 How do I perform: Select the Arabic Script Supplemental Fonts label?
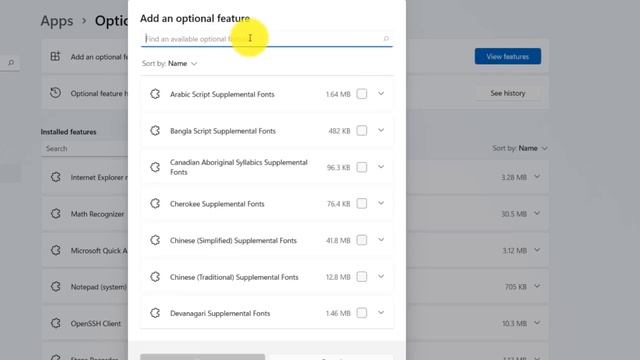pos(222,94)
